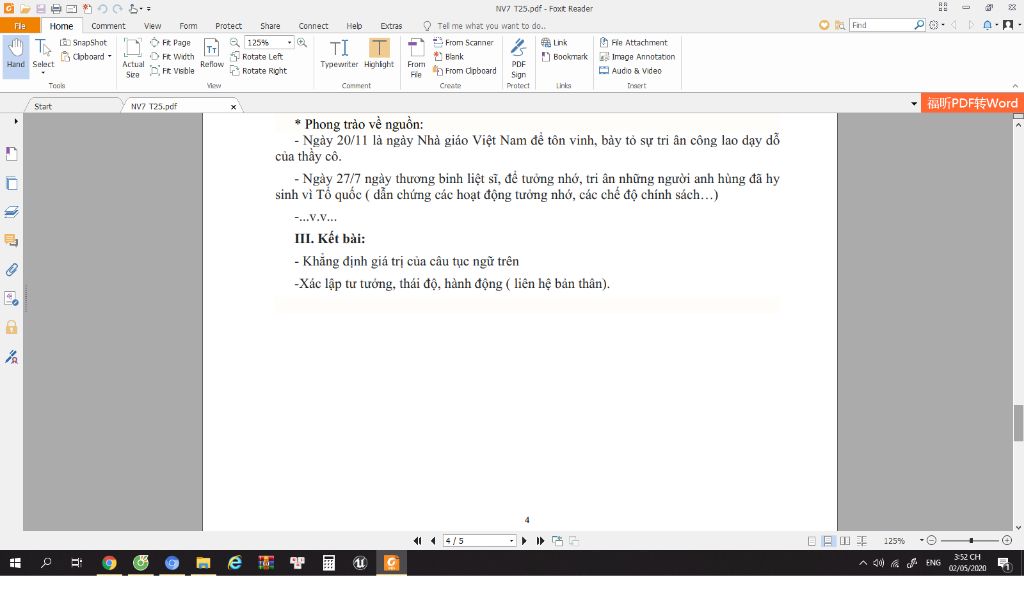Open the Security lock panel
This screenshot has width=1024, height=591.
(x=11, y=327)
